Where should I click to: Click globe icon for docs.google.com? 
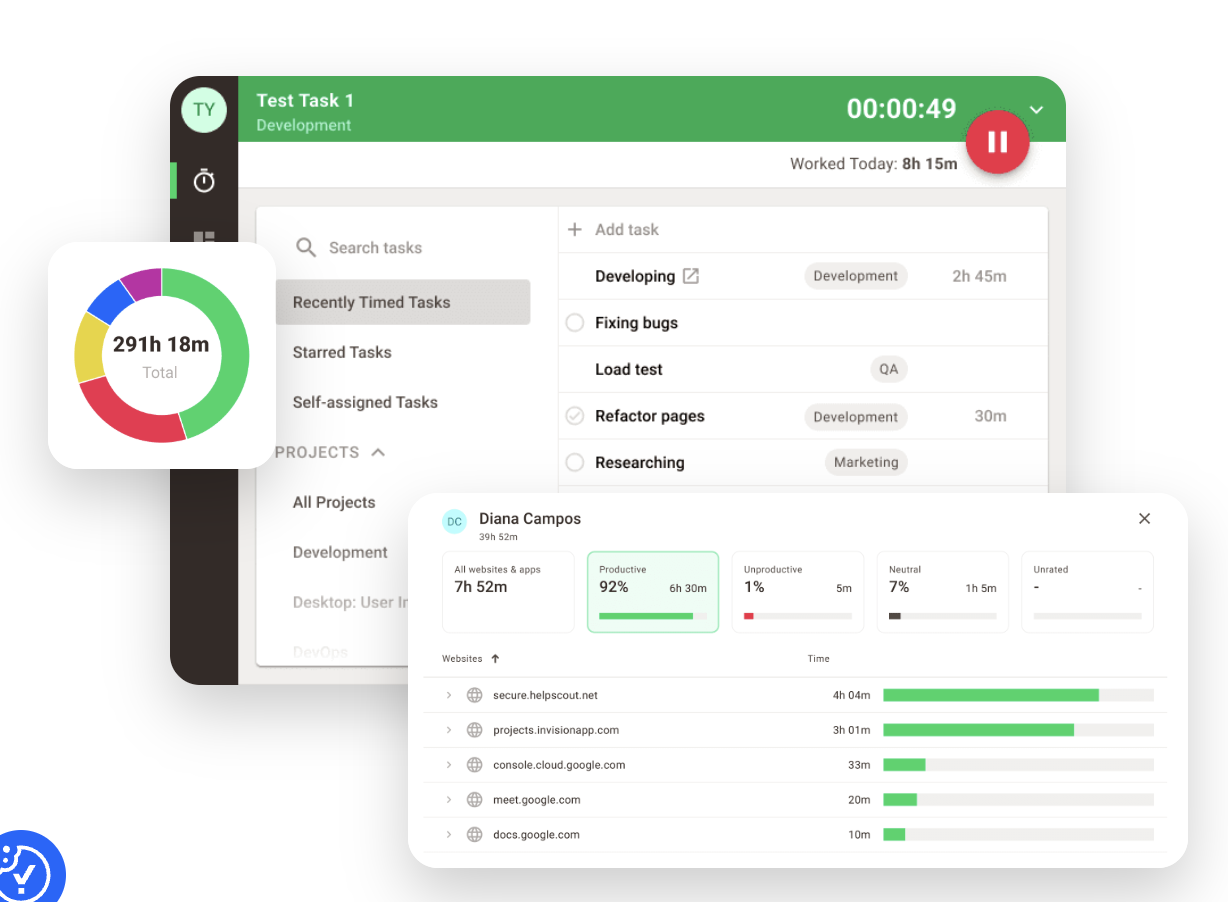point(475,835)
